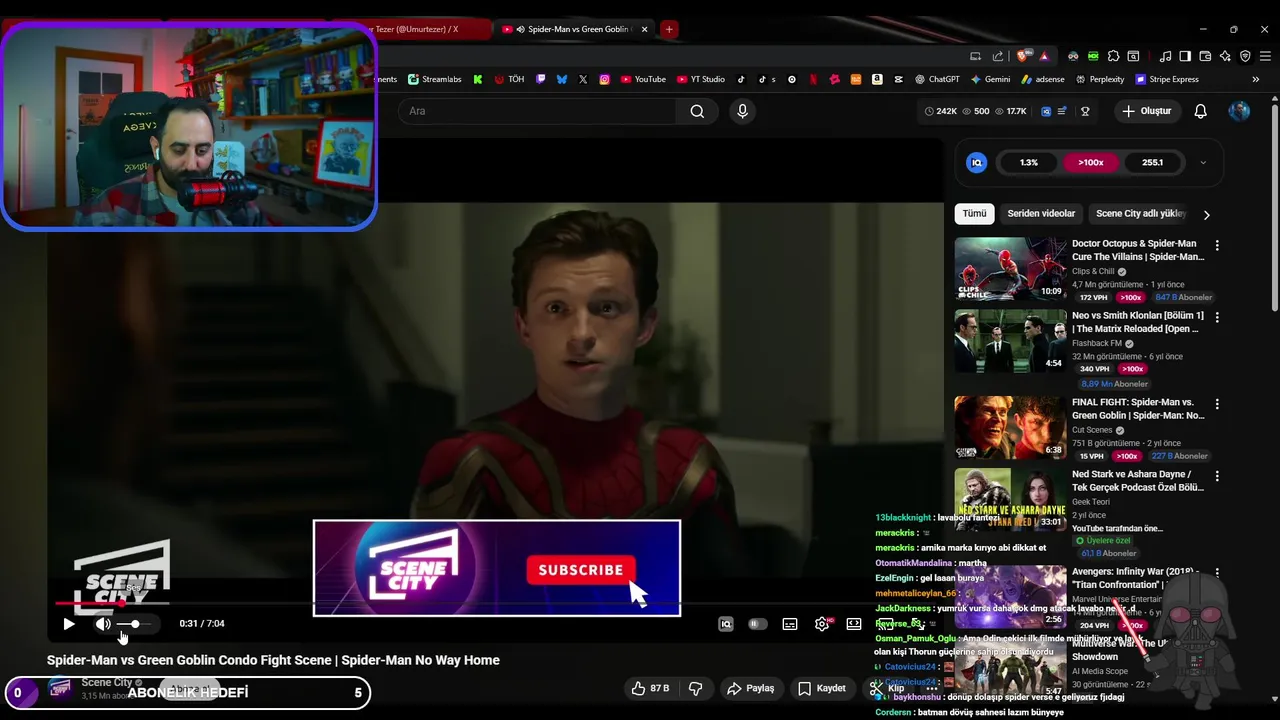Like the video with 87 B thumbs up
The width and height of the screenshot is (1280, 720).
click(x=649, y=688)
